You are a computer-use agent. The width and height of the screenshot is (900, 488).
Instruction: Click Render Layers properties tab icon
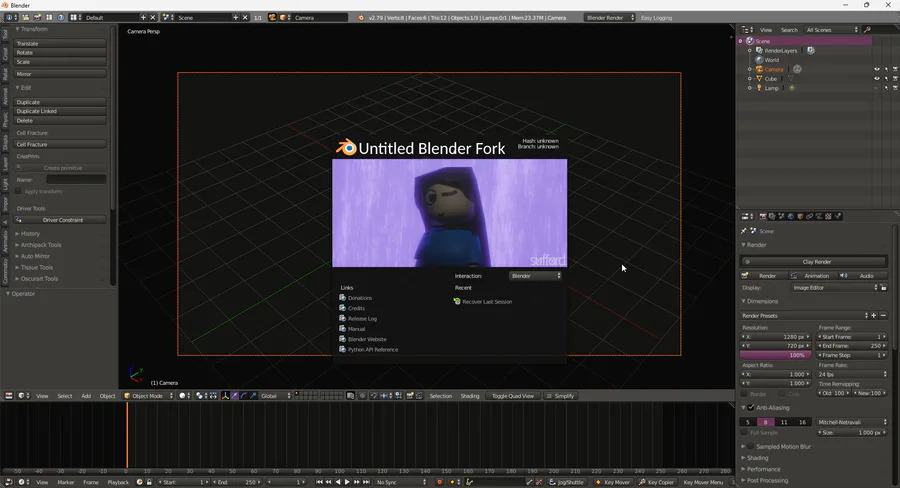pyautogui.click(x=772, y=216)
